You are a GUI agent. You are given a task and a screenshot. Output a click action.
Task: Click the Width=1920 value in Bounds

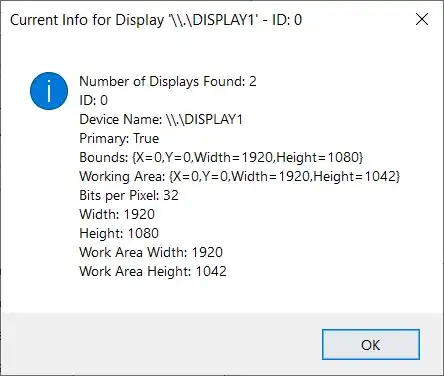coord(233,157)
